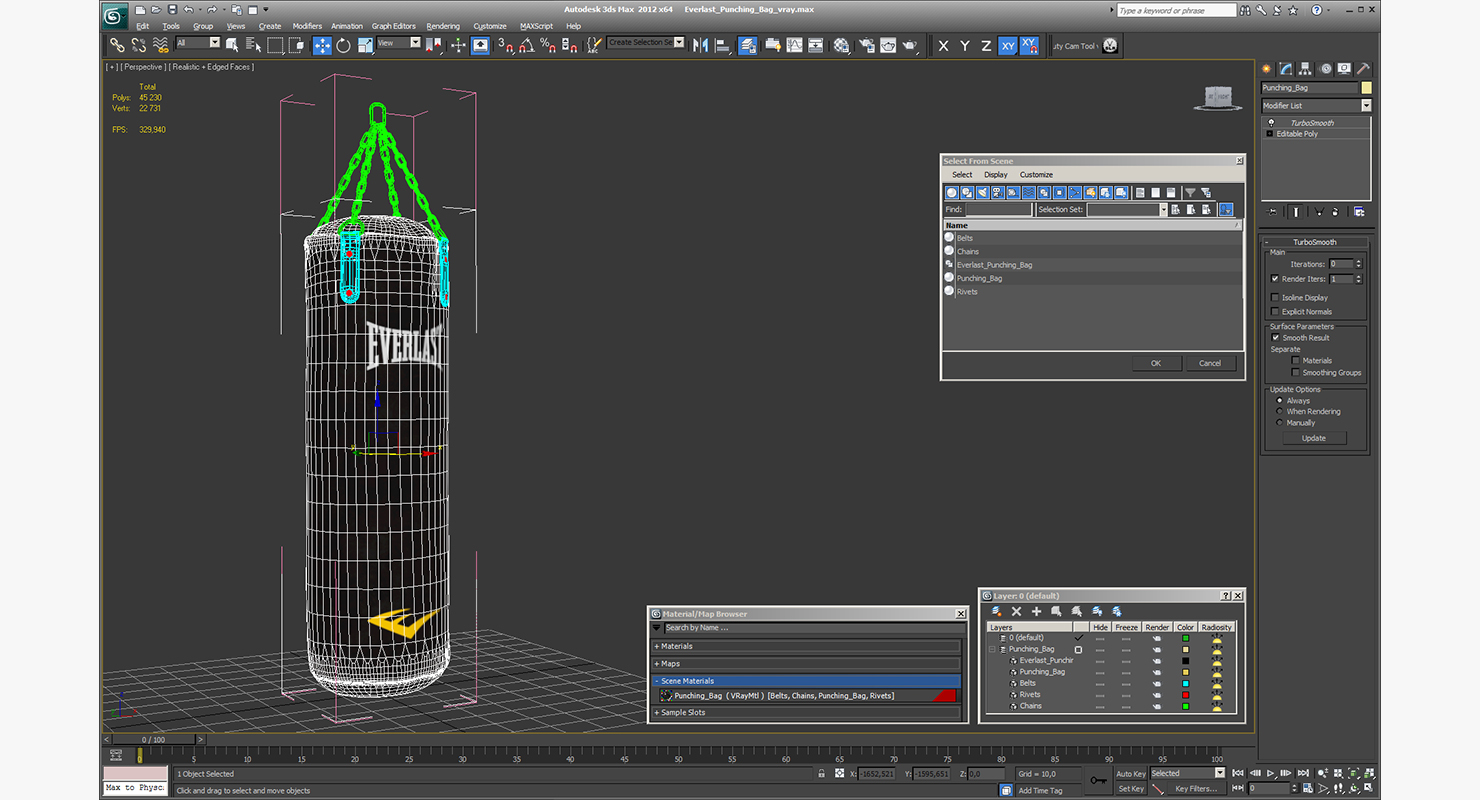
Task: Click the Punching_Bag object color swatch
Action: click(x=1367, y=88)
